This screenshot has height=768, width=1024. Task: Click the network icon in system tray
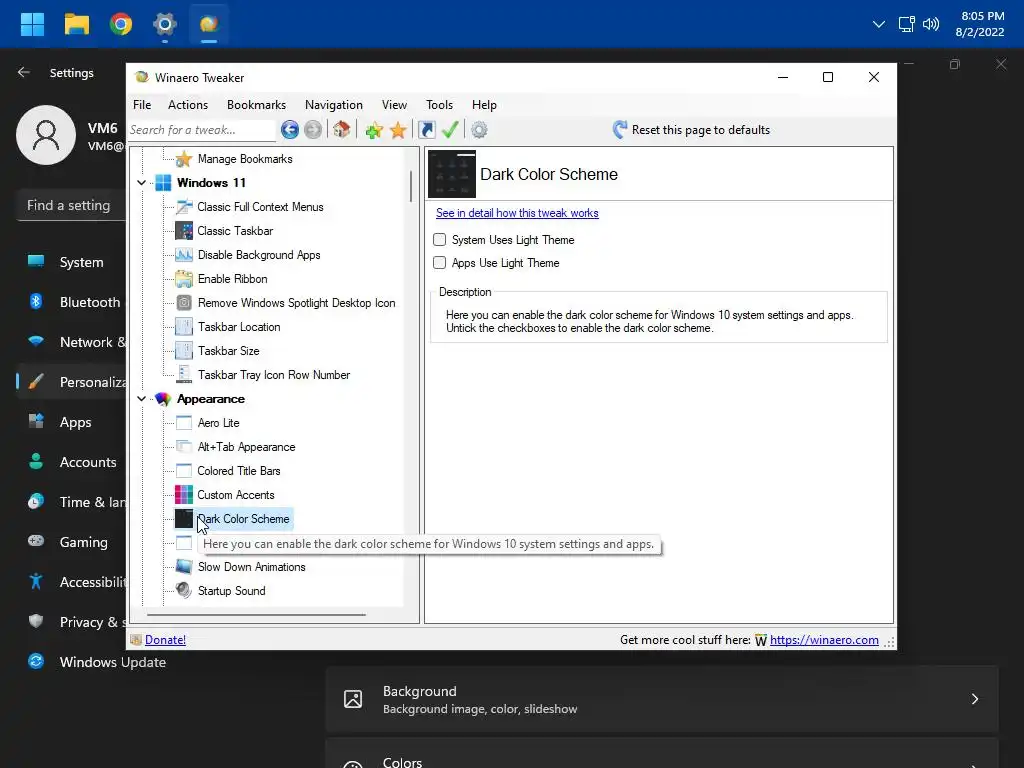click(906, 24)
